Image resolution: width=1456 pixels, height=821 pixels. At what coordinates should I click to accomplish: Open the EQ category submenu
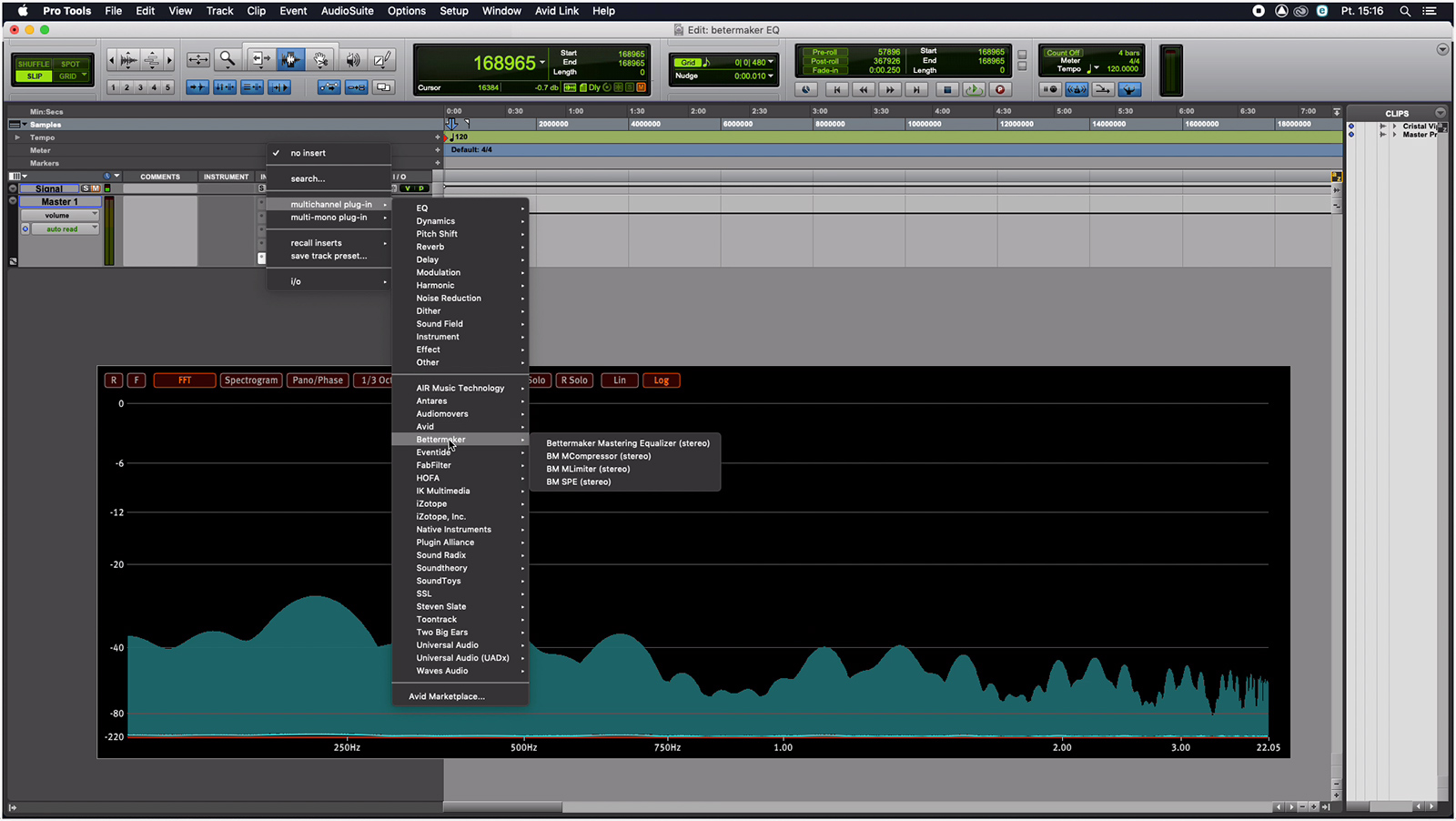460,208
